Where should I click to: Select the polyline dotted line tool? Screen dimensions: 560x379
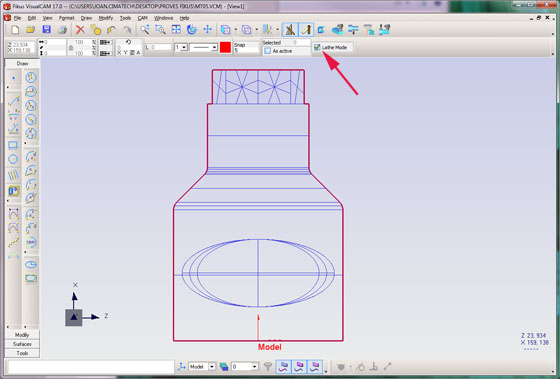13,243
